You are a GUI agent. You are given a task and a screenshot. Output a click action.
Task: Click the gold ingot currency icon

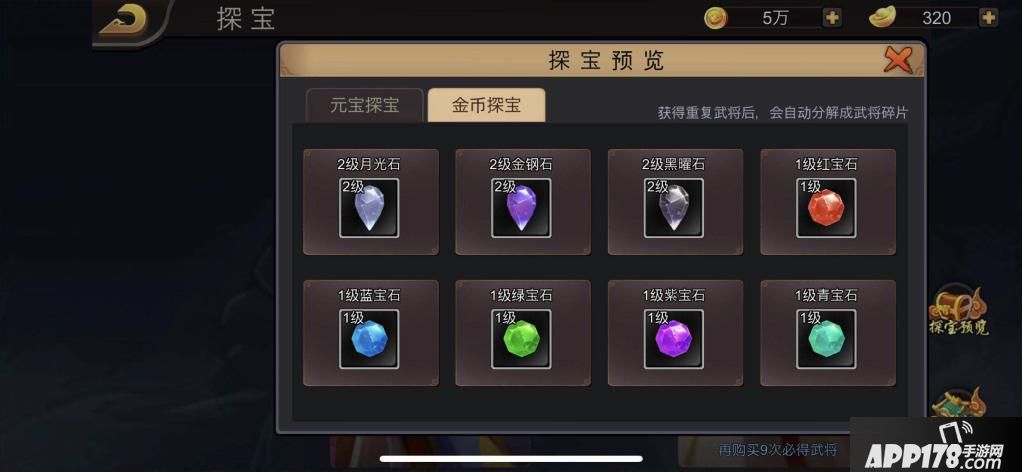pos(883,18)
